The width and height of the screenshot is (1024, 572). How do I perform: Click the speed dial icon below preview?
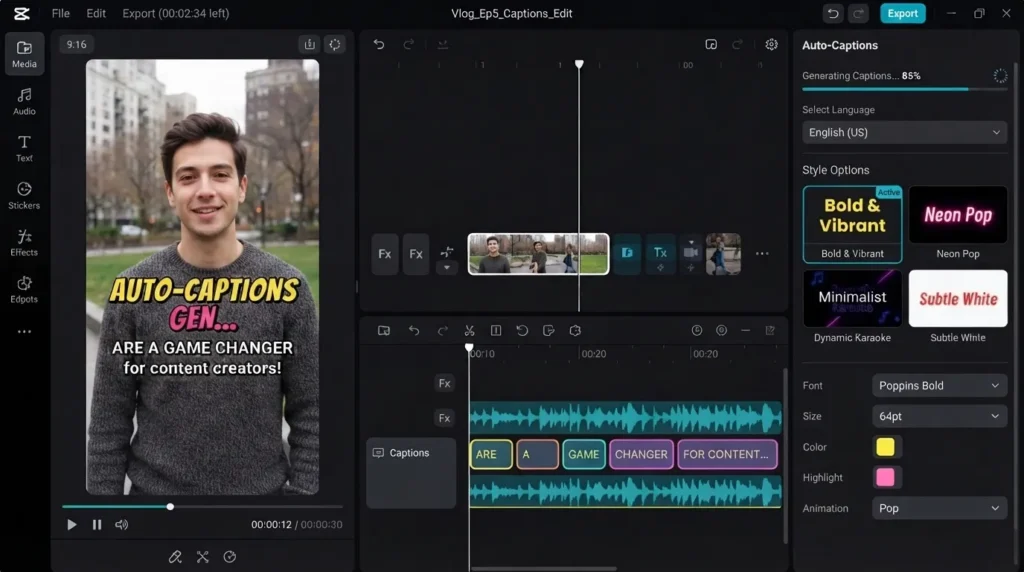coord(230,557)
